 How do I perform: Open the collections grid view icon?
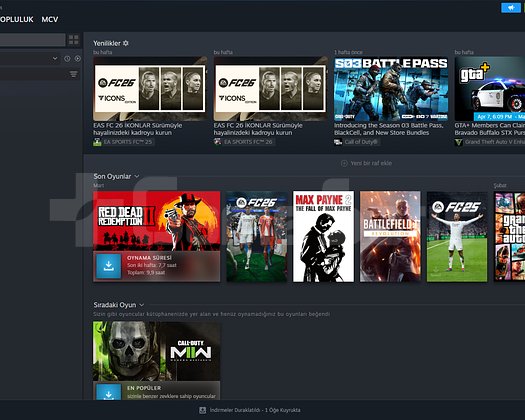coord(73,40)
